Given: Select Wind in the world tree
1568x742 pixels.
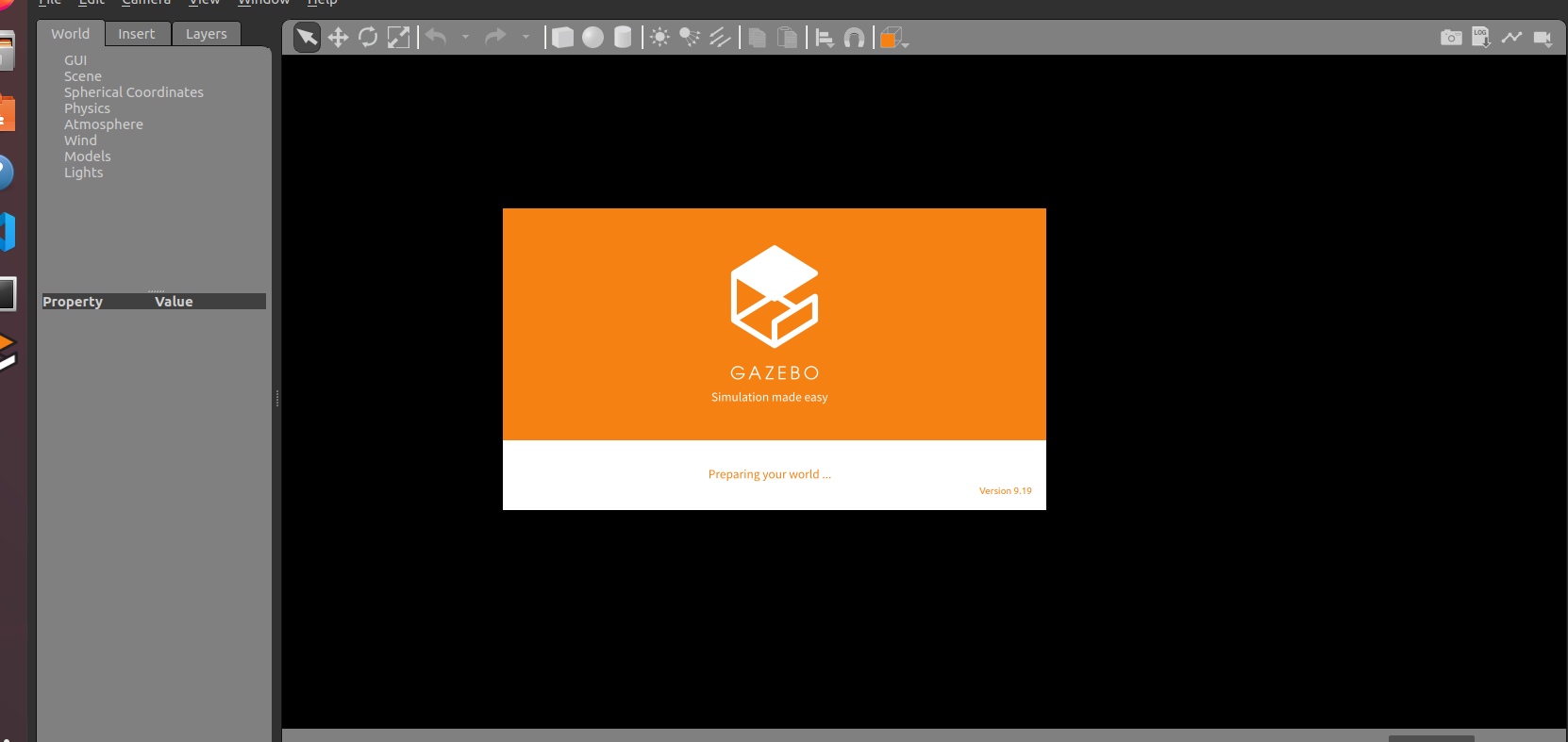Looking at the screenshot, I should tap(80, 140).
